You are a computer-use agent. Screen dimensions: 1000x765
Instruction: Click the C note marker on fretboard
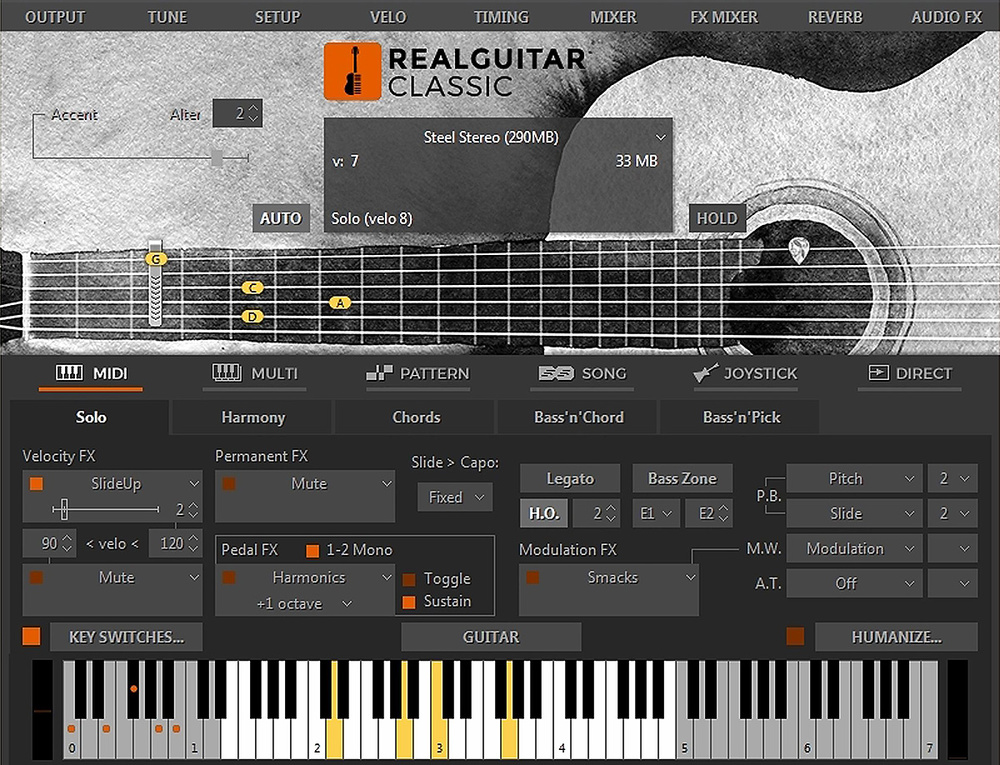tap(253, 288)
